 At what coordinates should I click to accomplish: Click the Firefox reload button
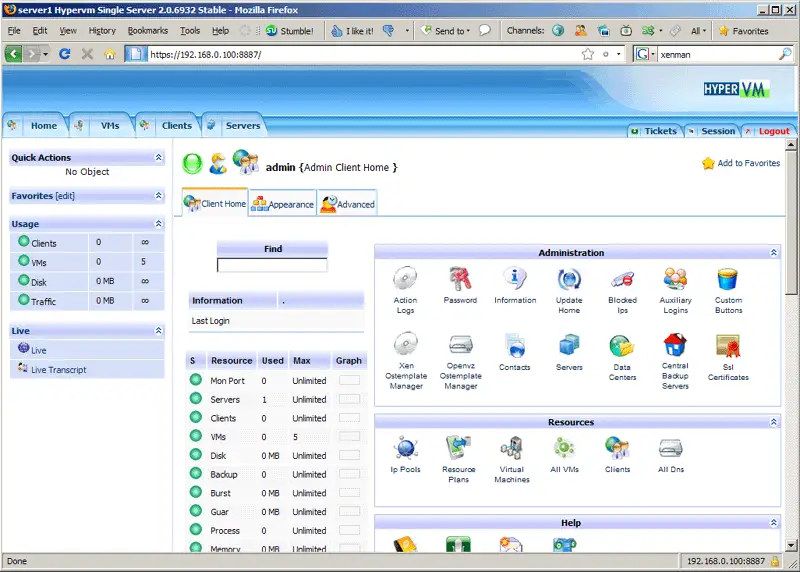tap(64, 54)
